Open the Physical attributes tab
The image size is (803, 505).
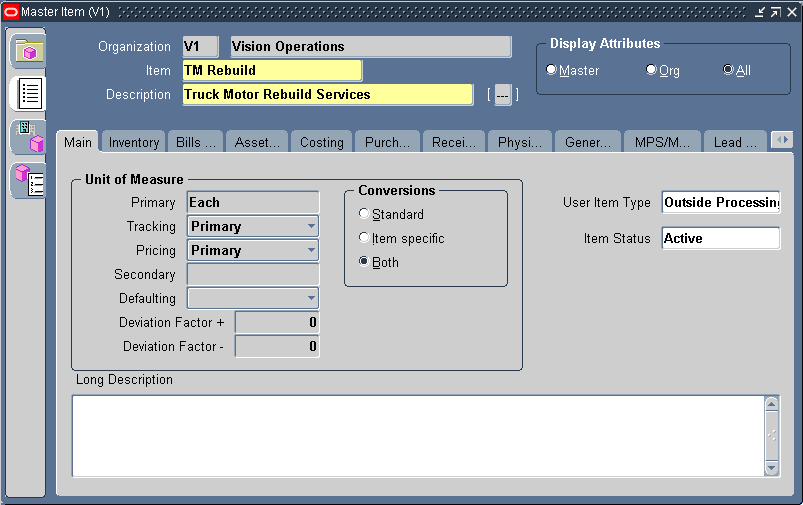[x=520, y=142]
